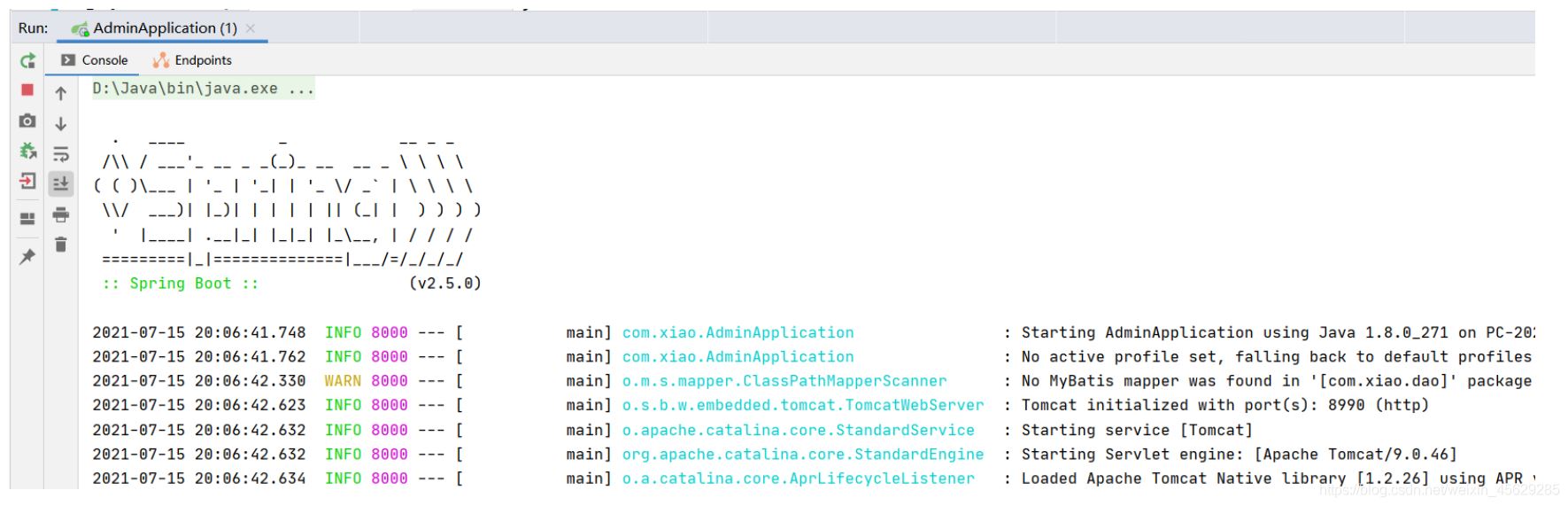Close the AdminApplication (1) run tab

click(x=251, y=28)
